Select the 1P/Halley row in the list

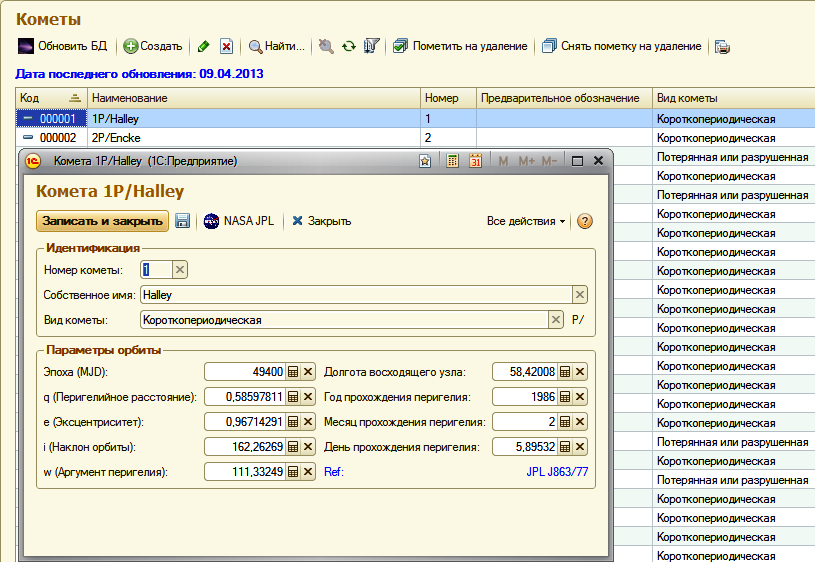pyautogui.click(x=415, y=119)
